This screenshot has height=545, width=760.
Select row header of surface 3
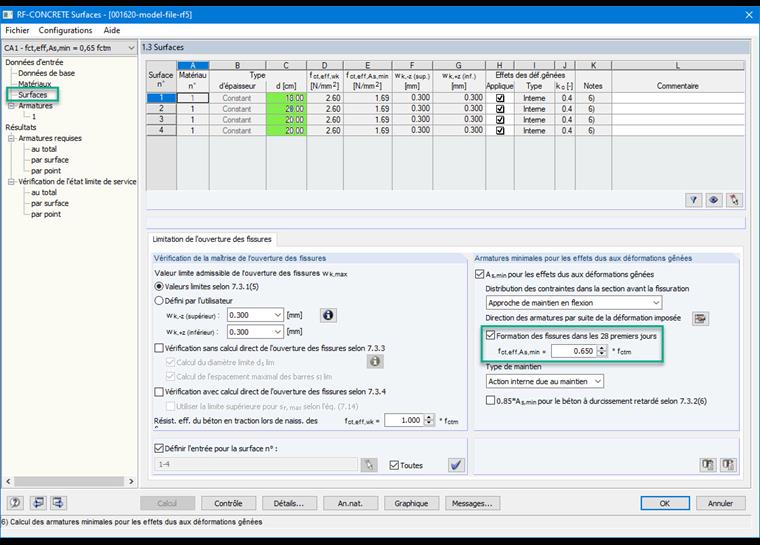coord(161,120)
